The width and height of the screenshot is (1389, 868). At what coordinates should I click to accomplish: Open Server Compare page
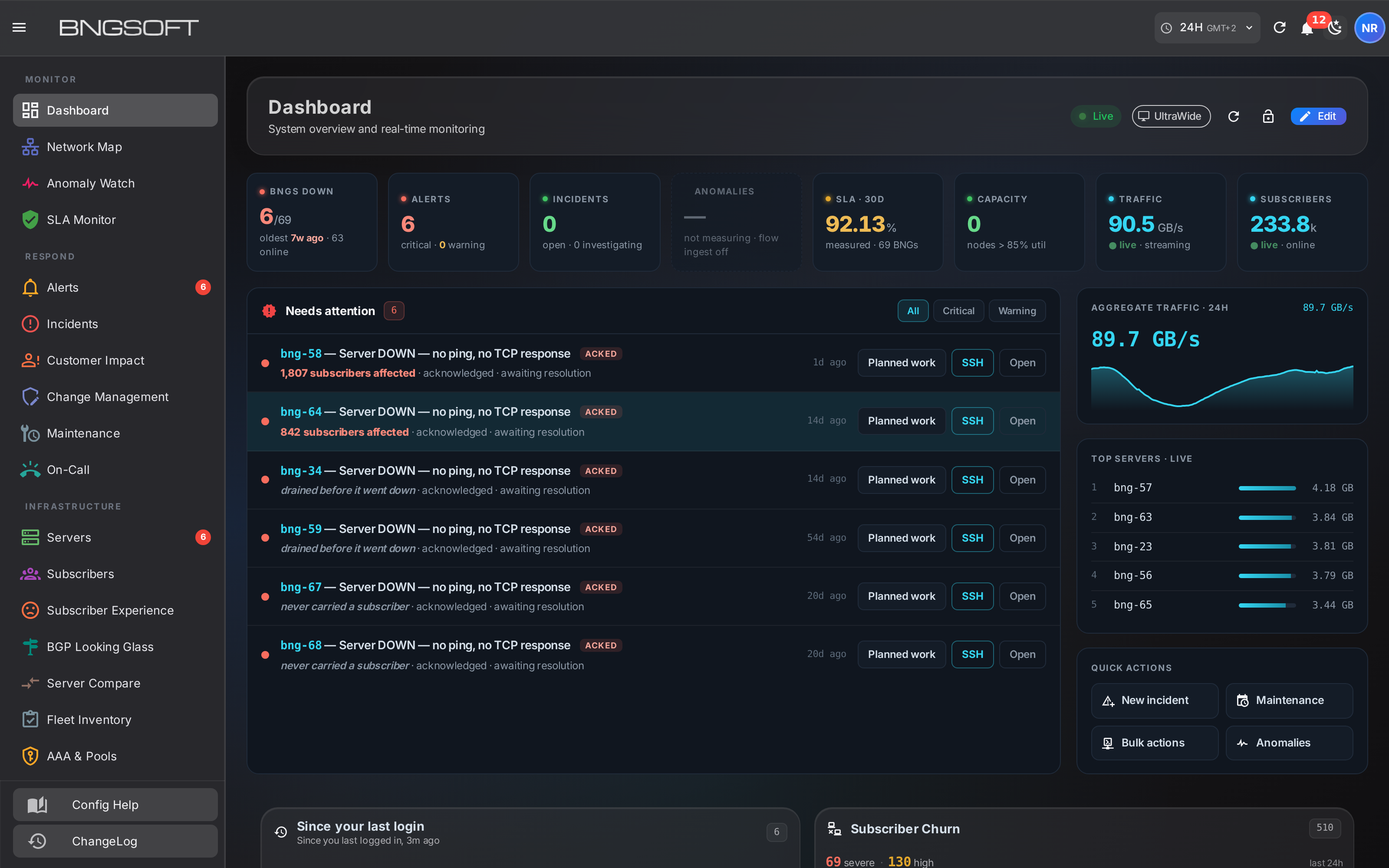pos(115,684)
